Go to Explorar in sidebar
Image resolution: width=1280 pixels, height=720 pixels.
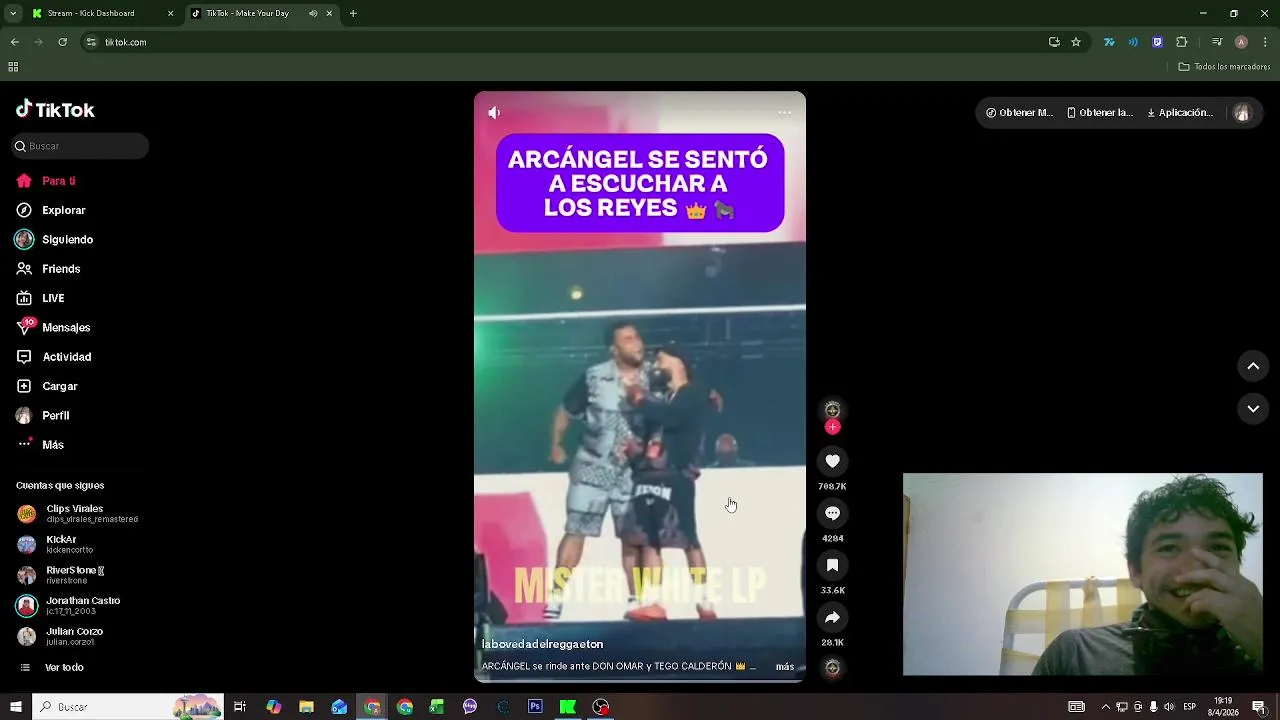click(51, 210)
